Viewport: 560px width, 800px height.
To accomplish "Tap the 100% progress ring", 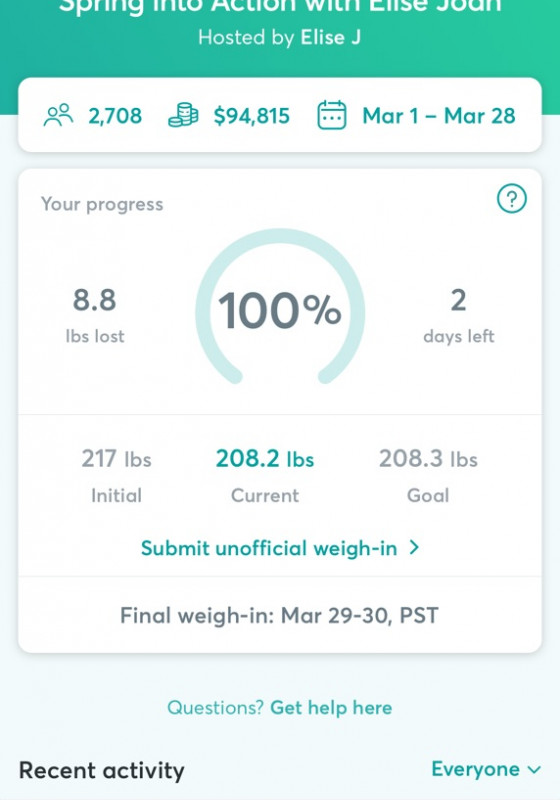I will (280, 307).
